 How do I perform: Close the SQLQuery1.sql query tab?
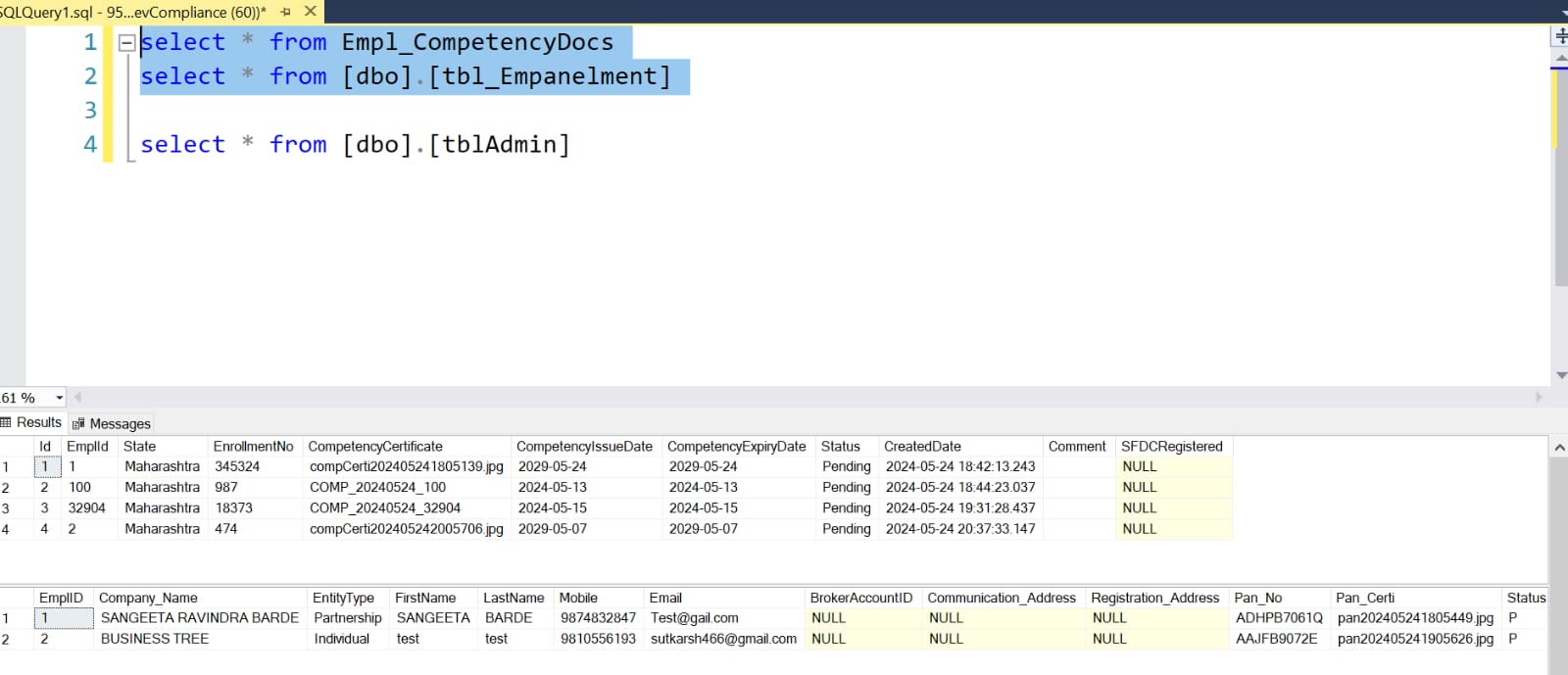pyautogui.click(x=311, y=12)
